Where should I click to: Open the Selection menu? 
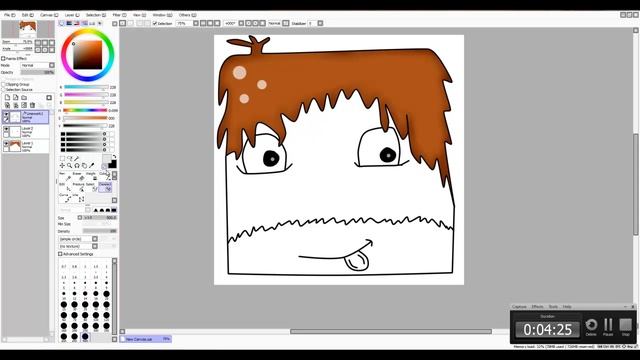pyautogui.click(x=96, y=15)
